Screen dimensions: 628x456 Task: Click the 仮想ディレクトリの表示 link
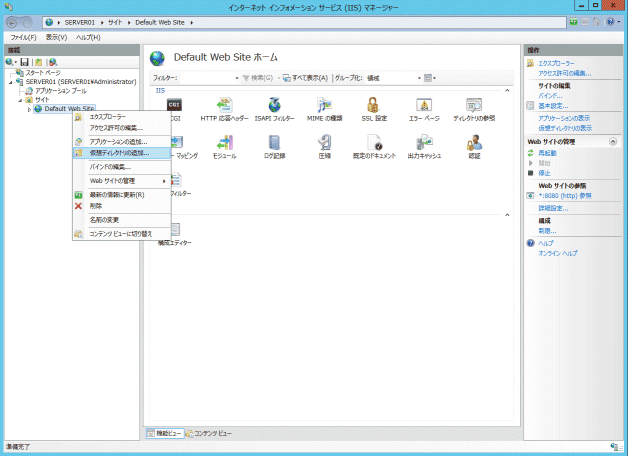(565, 128)
